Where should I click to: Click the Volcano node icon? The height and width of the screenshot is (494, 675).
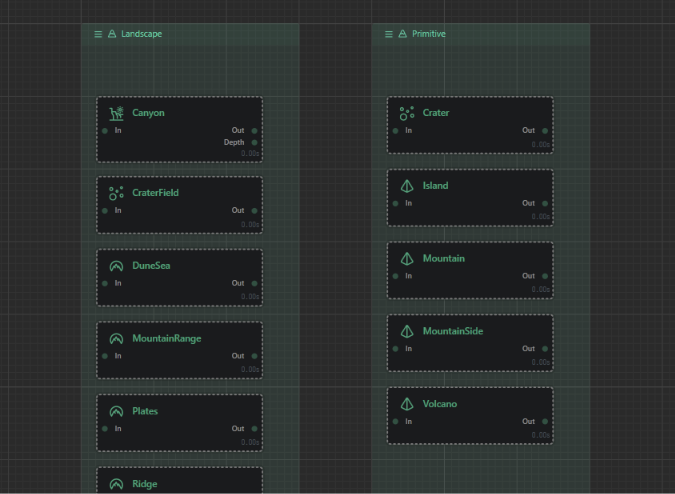[407, 404]
